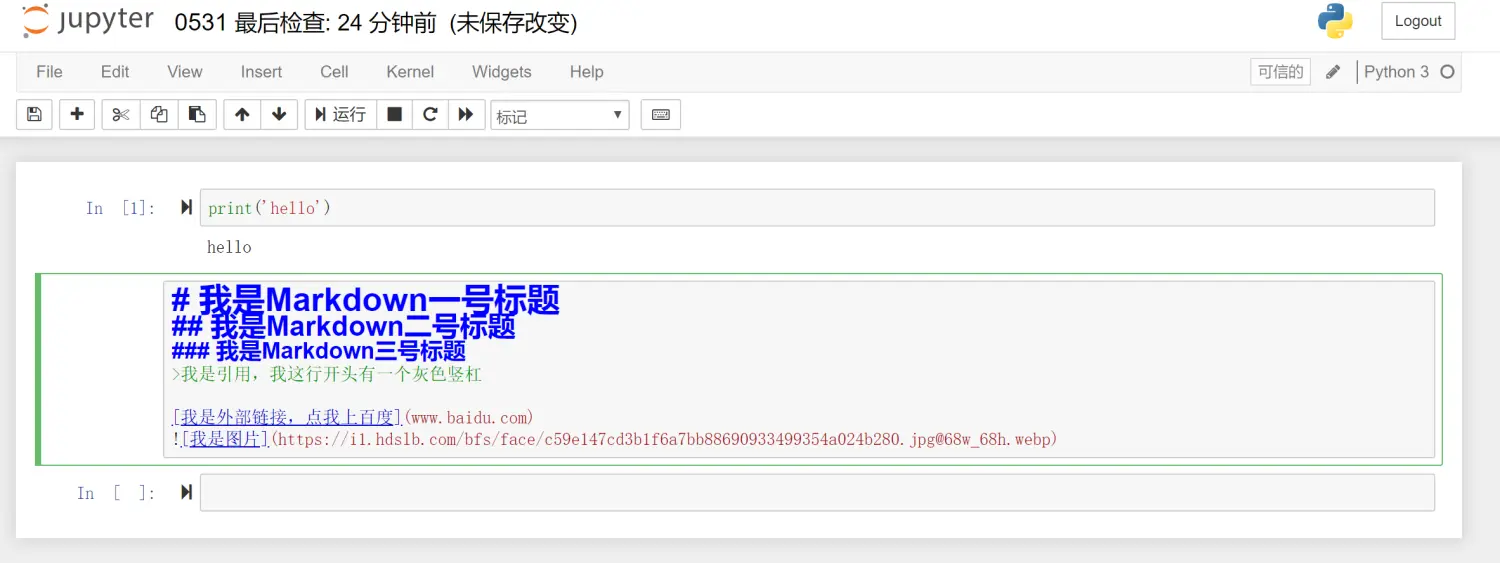
Task: Restart the kernel with circular arrow icon
Action: click(x=430, y=115)
